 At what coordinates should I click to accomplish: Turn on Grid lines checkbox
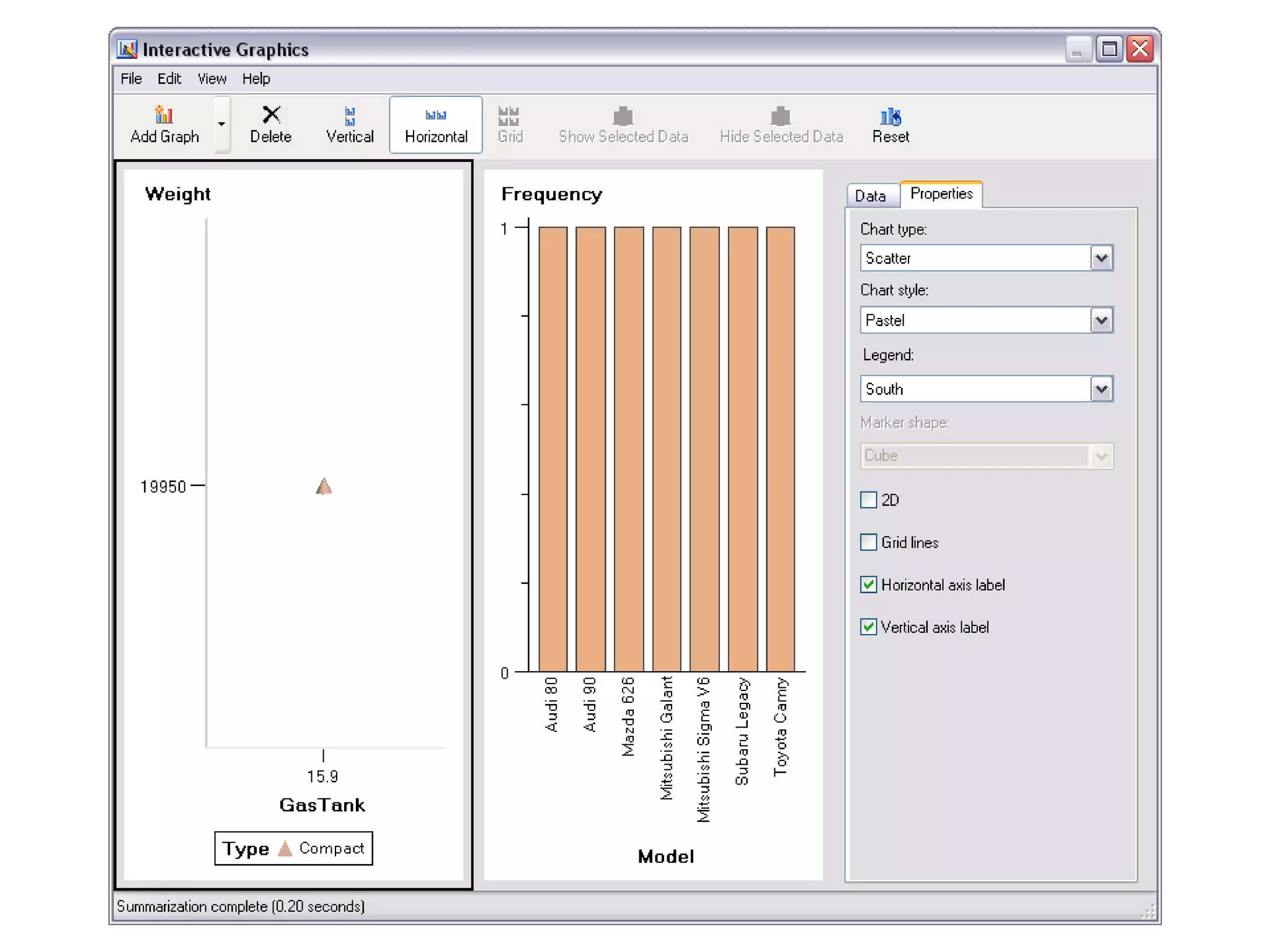click(869, 542)
